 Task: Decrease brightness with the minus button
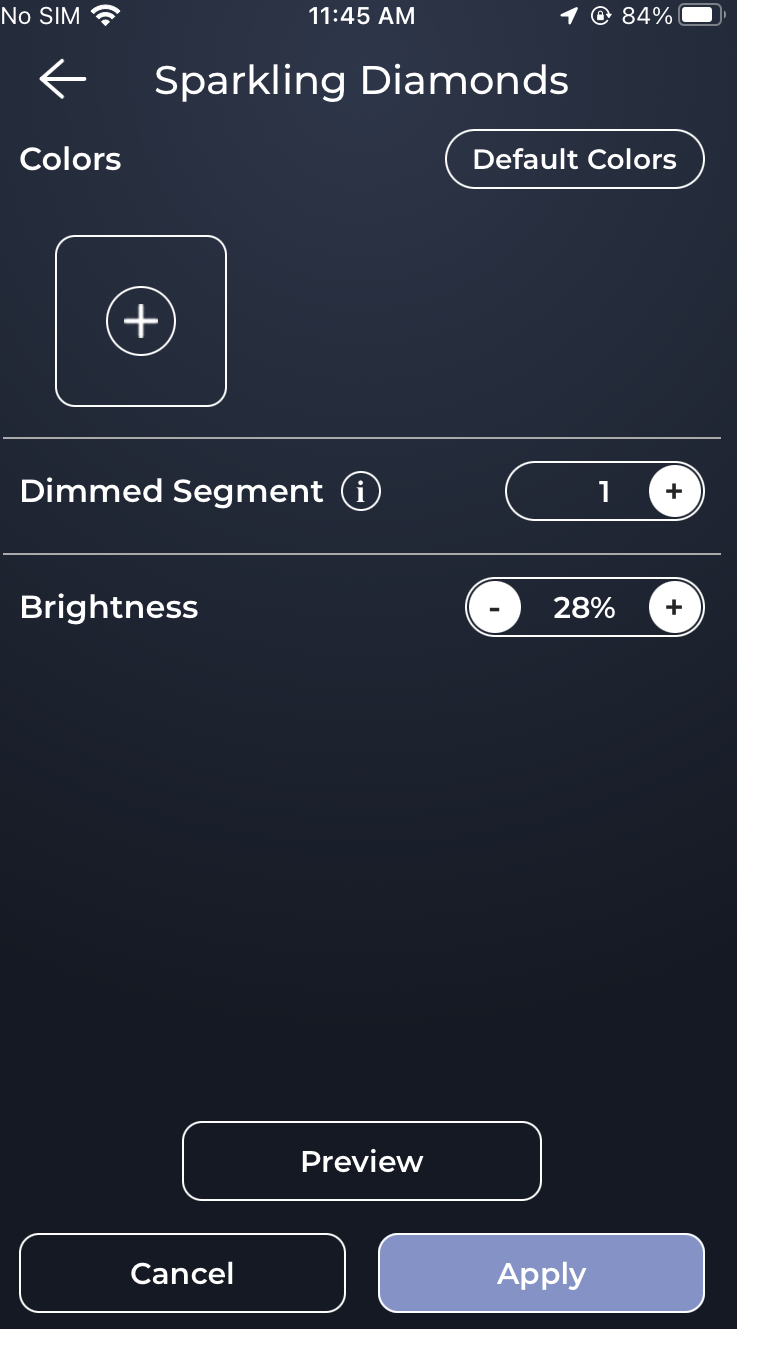494,608
